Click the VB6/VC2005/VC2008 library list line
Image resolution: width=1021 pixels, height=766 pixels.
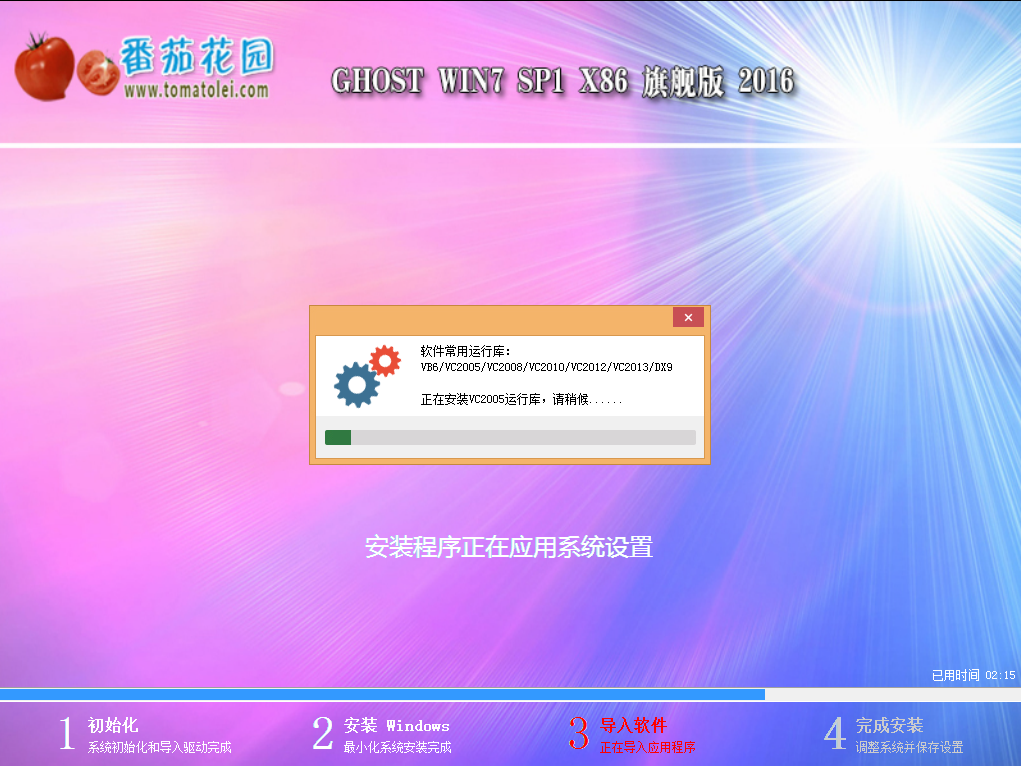[x=546, y=367]
